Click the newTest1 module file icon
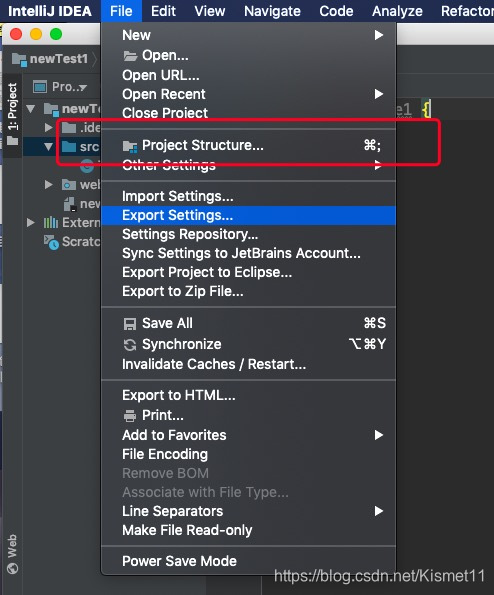This screenshot has height=595, width=494. pyautogui.click(x=70, y=204)
